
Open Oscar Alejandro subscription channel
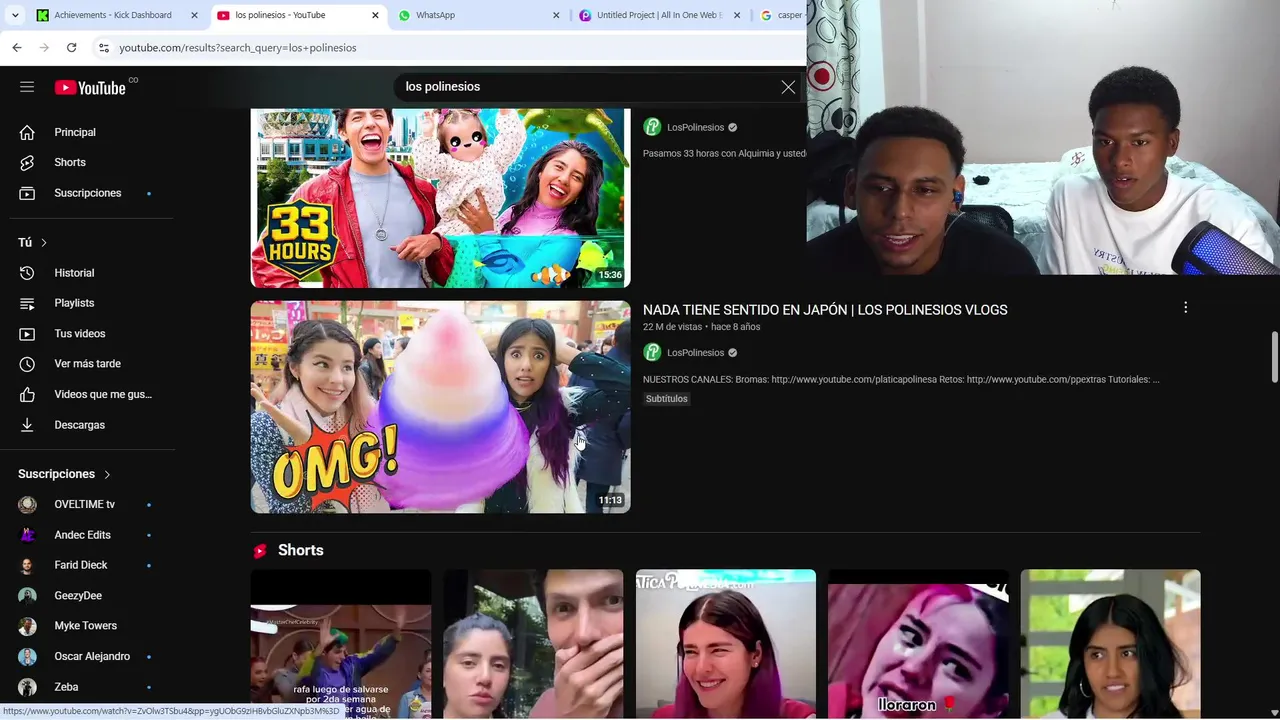[90, 656]
